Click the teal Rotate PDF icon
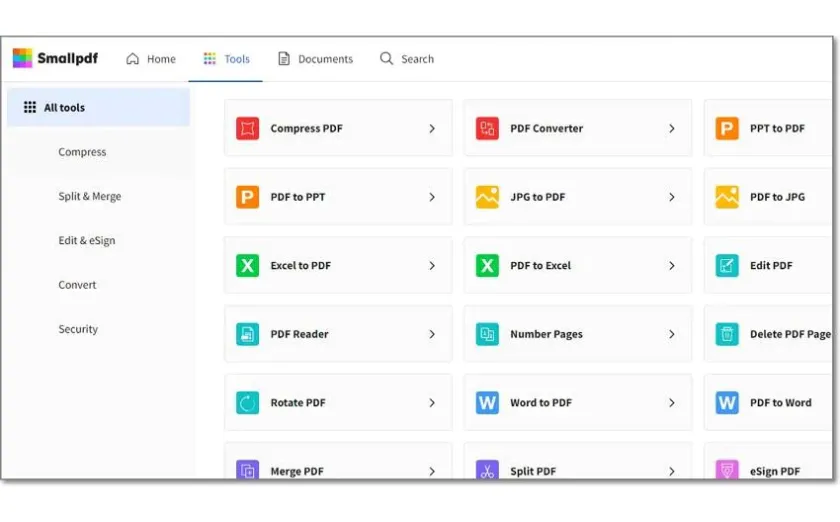The height and width of the screenshot is (522, 840). 247,403
